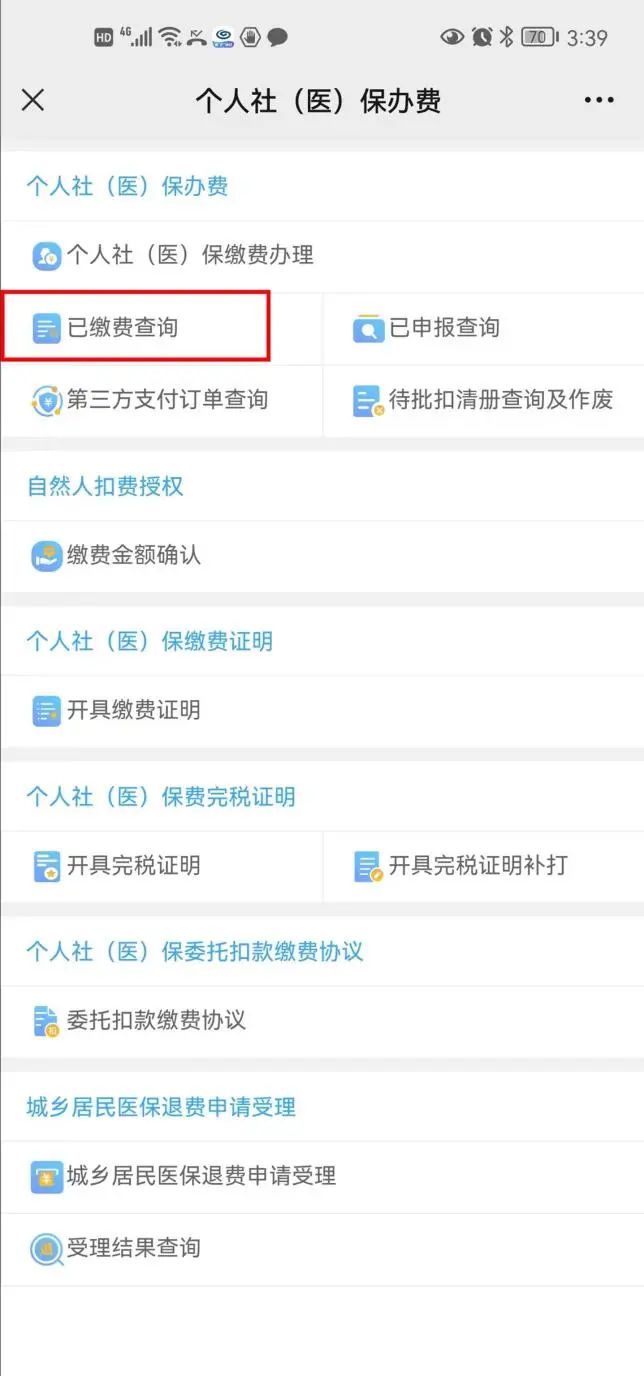Click the 个人社（医）保缴费办理 icon

click(x=46, y=256)
